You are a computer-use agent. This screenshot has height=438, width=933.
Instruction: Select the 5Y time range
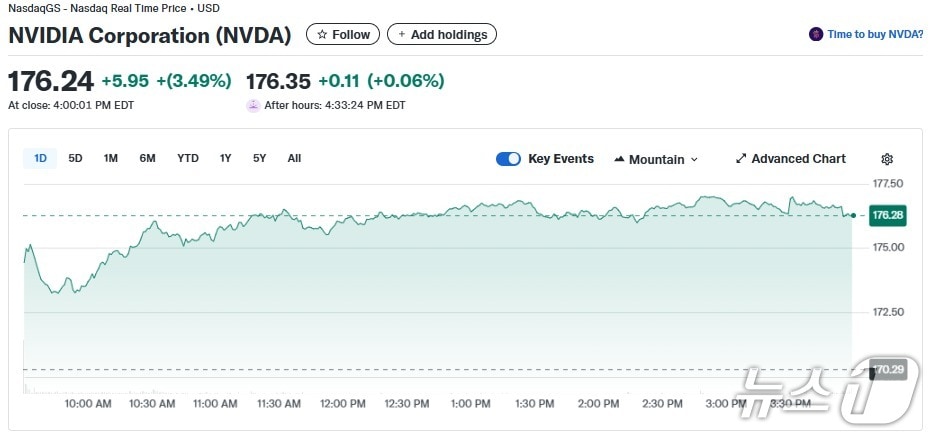pyautogui.click(x=260, y=158)
